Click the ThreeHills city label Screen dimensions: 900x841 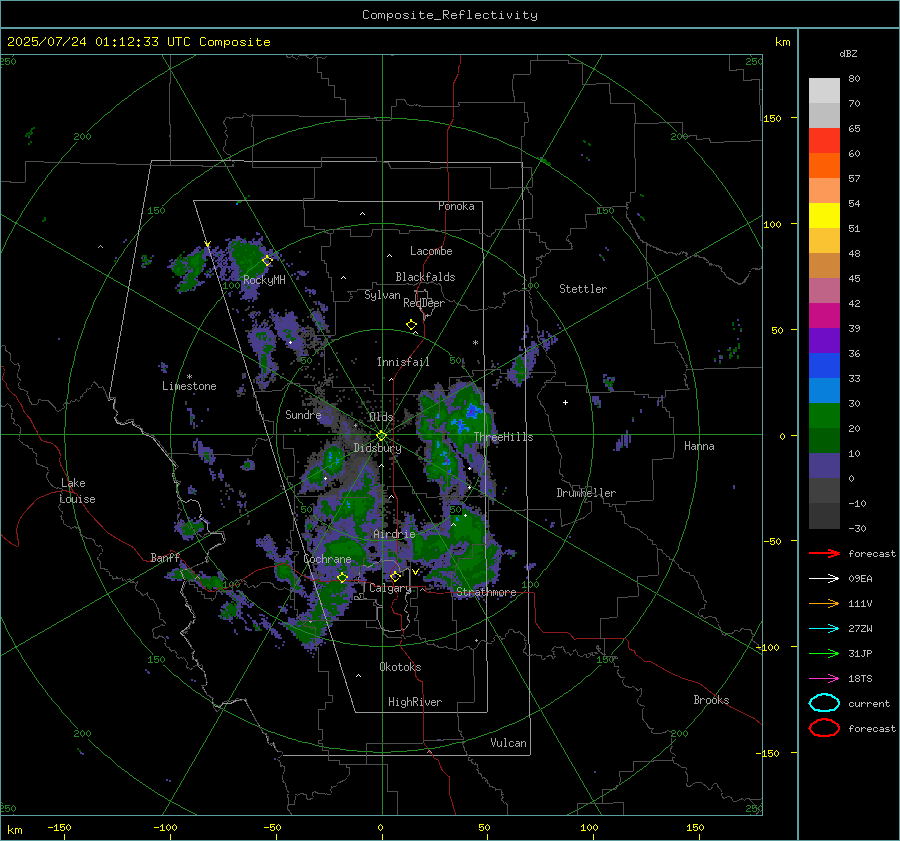click(x=503, y=437)
